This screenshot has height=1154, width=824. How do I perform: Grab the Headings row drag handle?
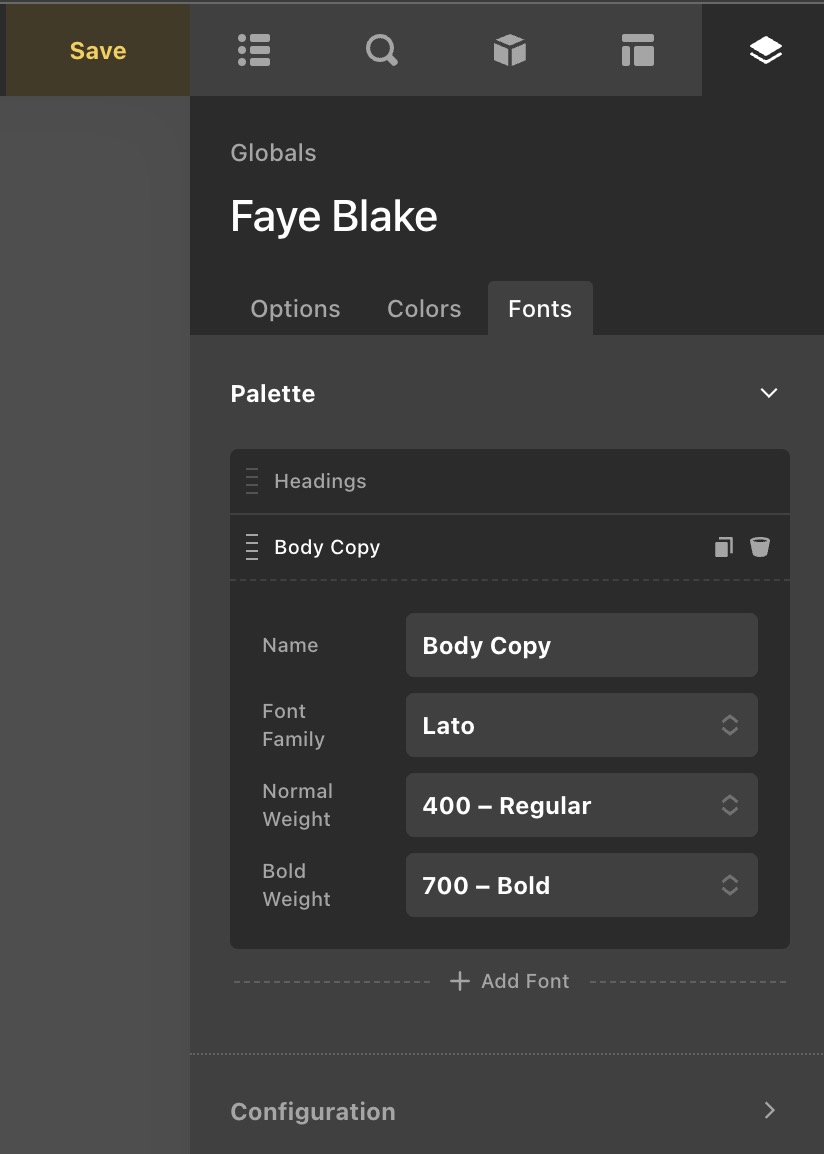[x=252, y=481]
